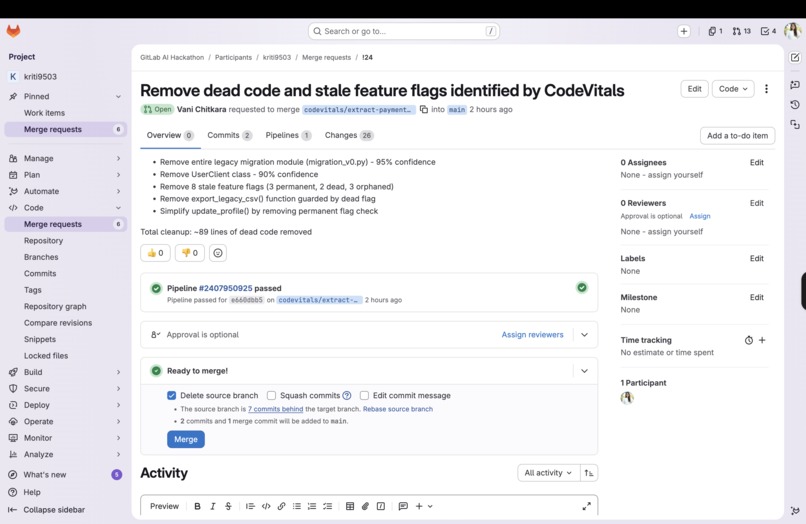Open the create new plus menu
The height and width of the screenshot is (524, 806).
[x=684, y=31]
